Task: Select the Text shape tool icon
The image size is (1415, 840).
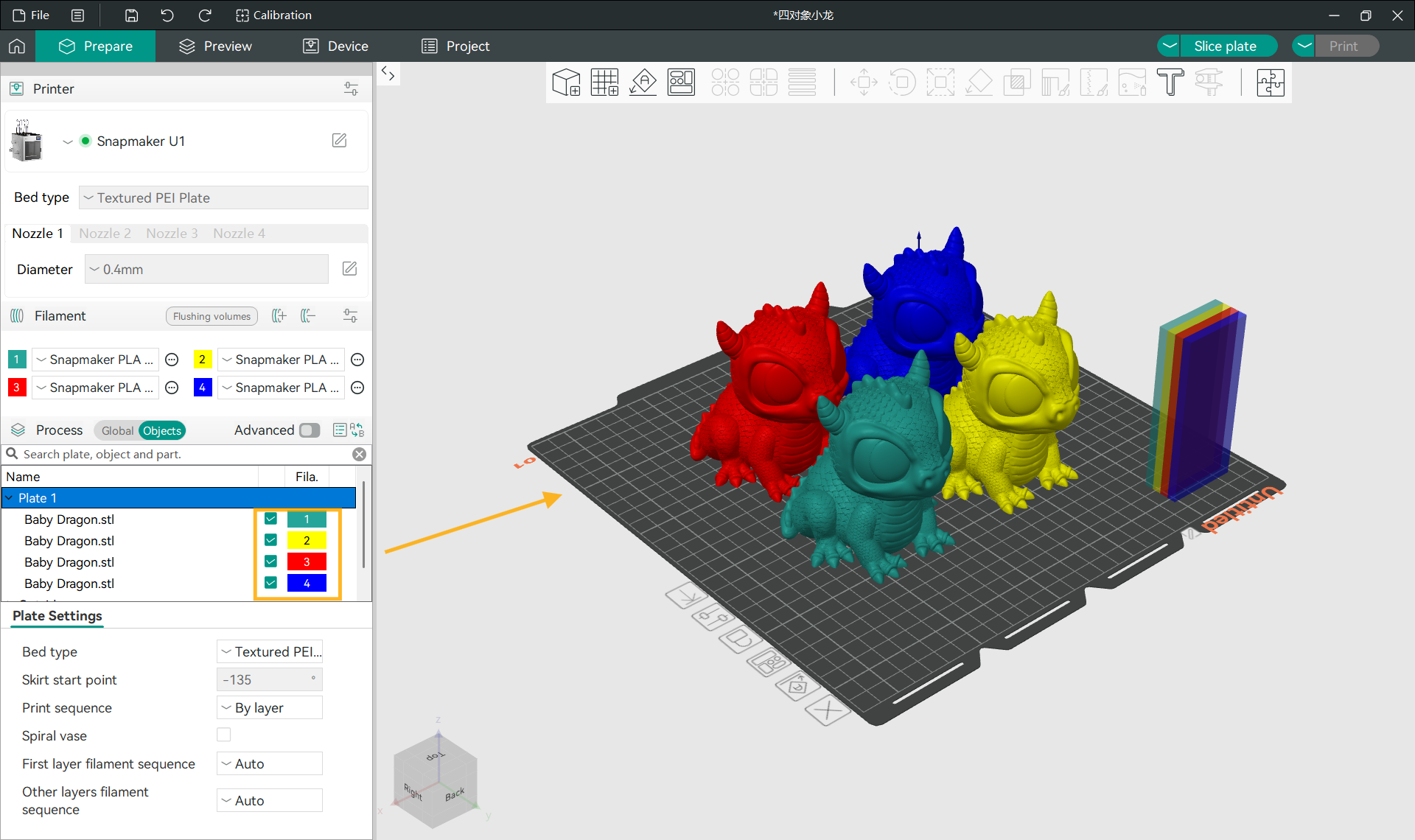Action: point(1170,83)
